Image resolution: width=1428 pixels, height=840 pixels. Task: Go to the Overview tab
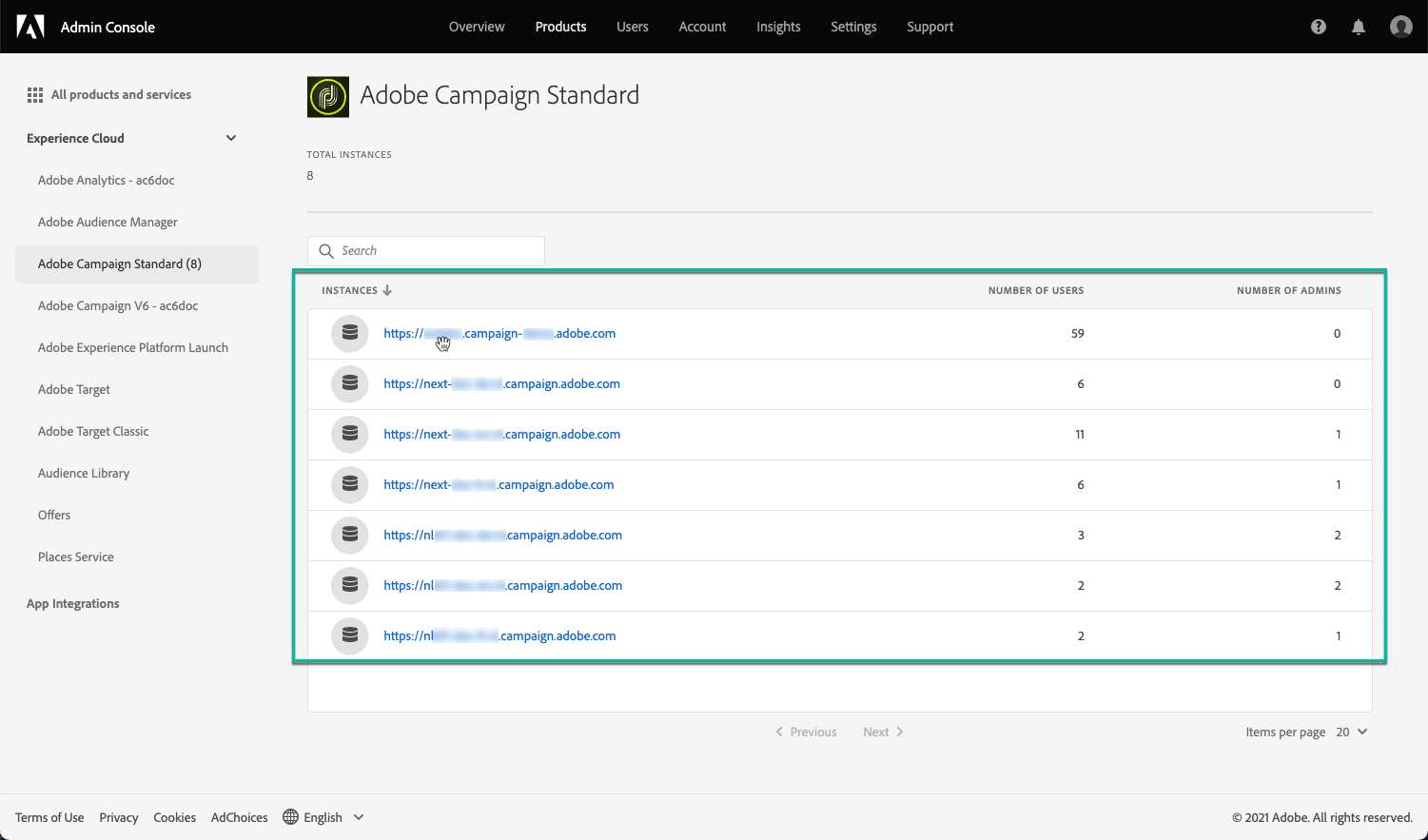[x=477, y=27]
